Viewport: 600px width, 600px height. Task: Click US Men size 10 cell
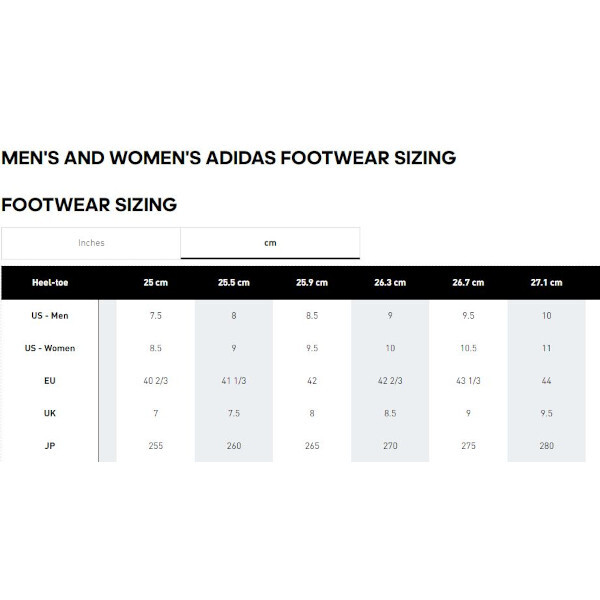(x=546, y=316)
